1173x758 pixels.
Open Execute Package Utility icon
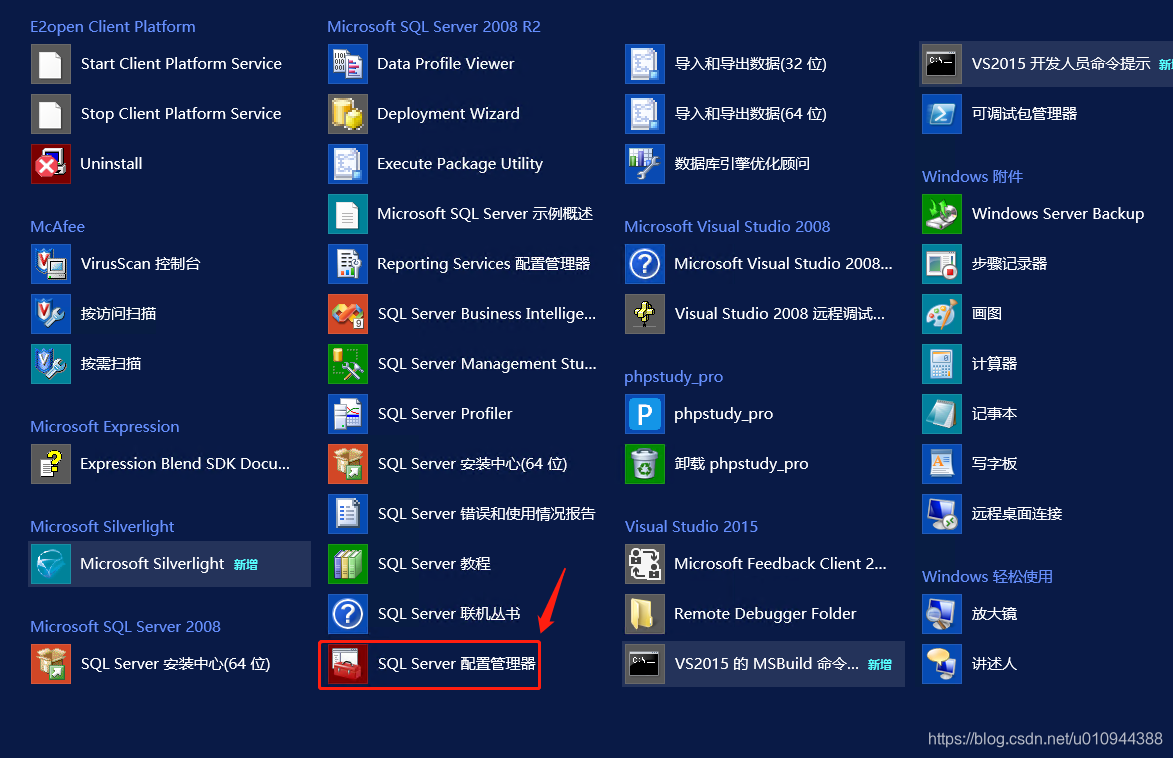click(348, 164)
